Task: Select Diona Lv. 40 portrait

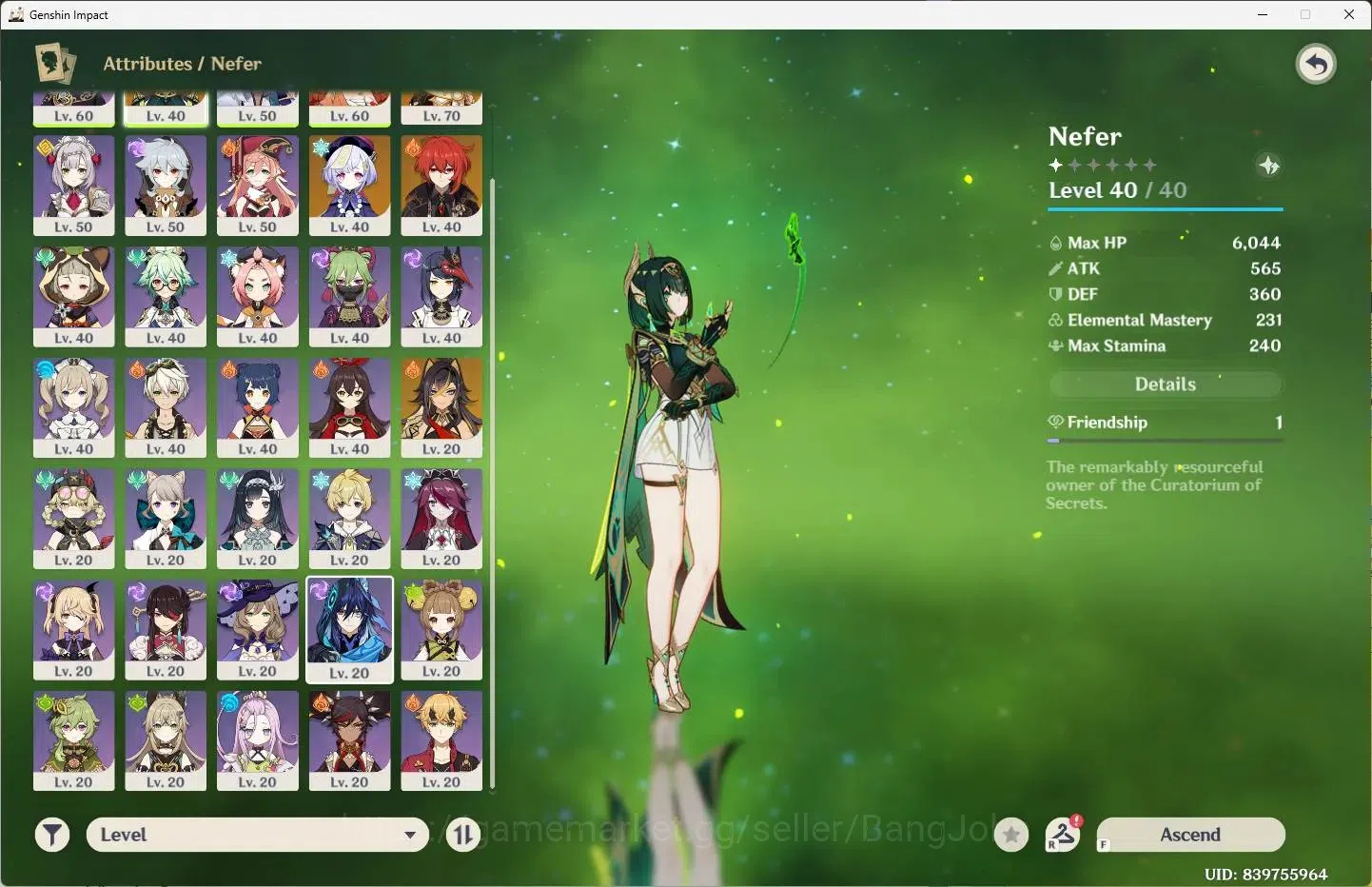Action: pos(258,297)
